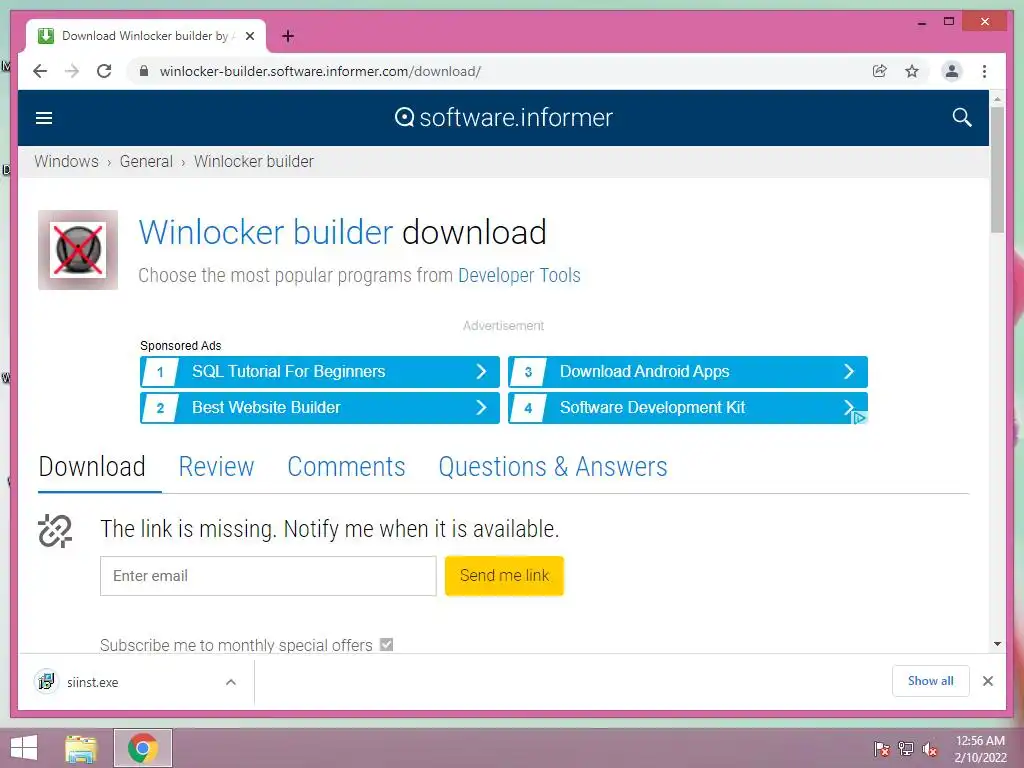The image size is (1024, 768).
Task: Select the Download tab
Action: pos(92,467)
